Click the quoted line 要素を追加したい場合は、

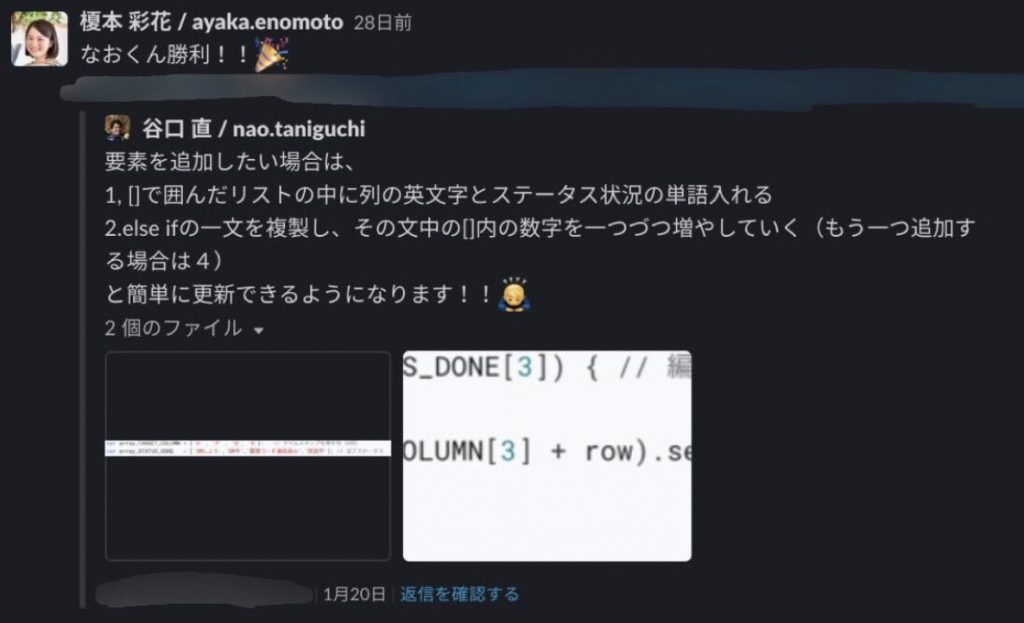pos(230,161)
